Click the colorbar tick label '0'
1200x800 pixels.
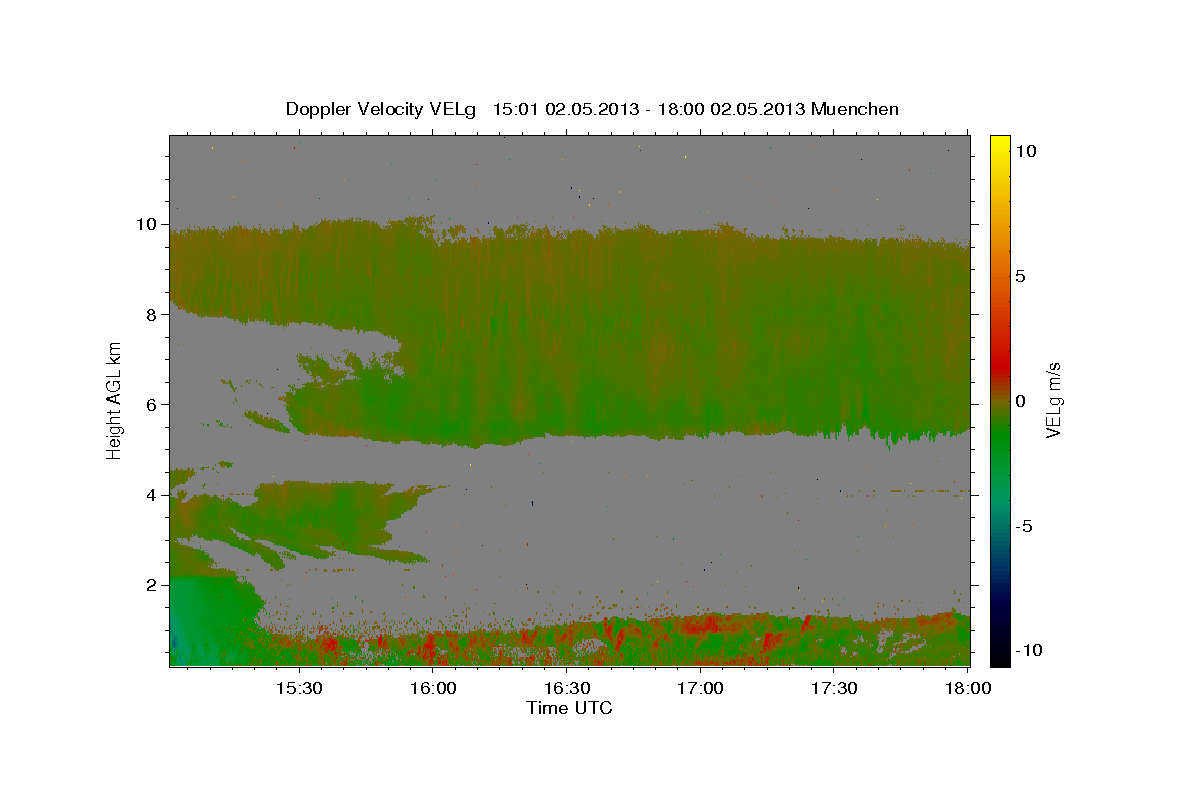[1020, 401]
